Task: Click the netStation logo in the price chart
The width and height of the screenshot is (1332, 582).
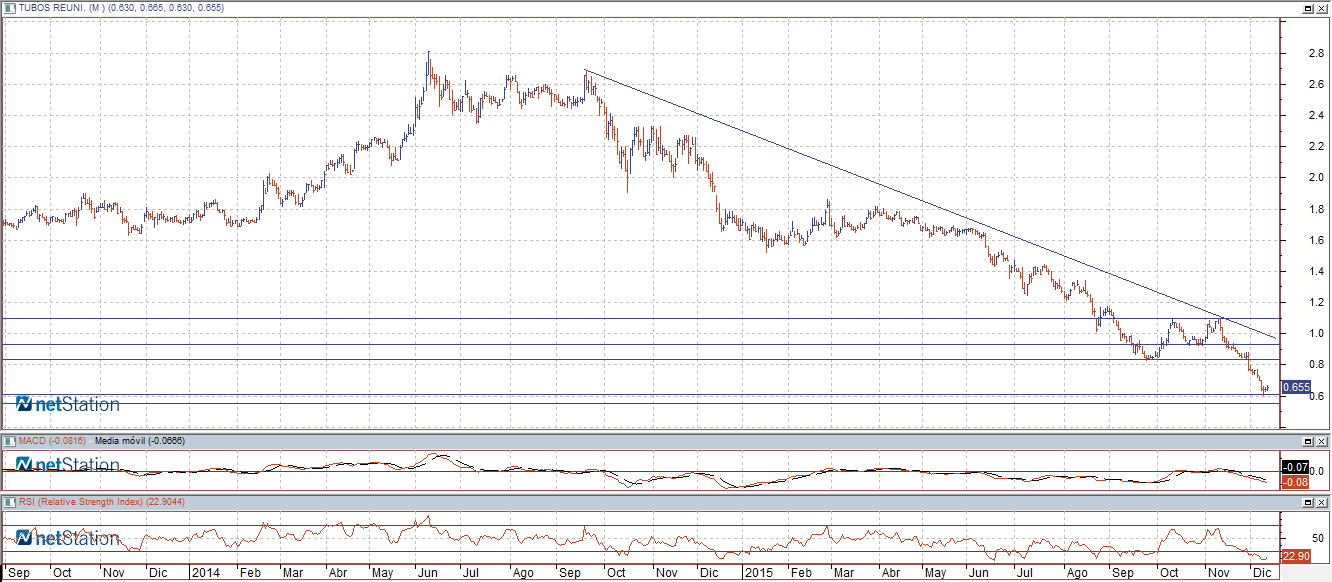Action: coord(68,405)
